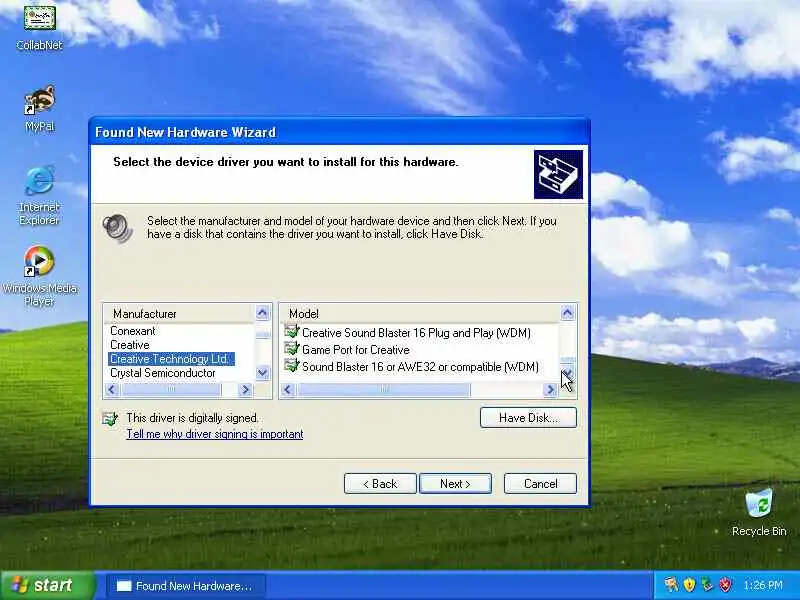The image size is (800, 600).
Task: Click the hardware wizard header icon
Action: (x=558, y=174)
